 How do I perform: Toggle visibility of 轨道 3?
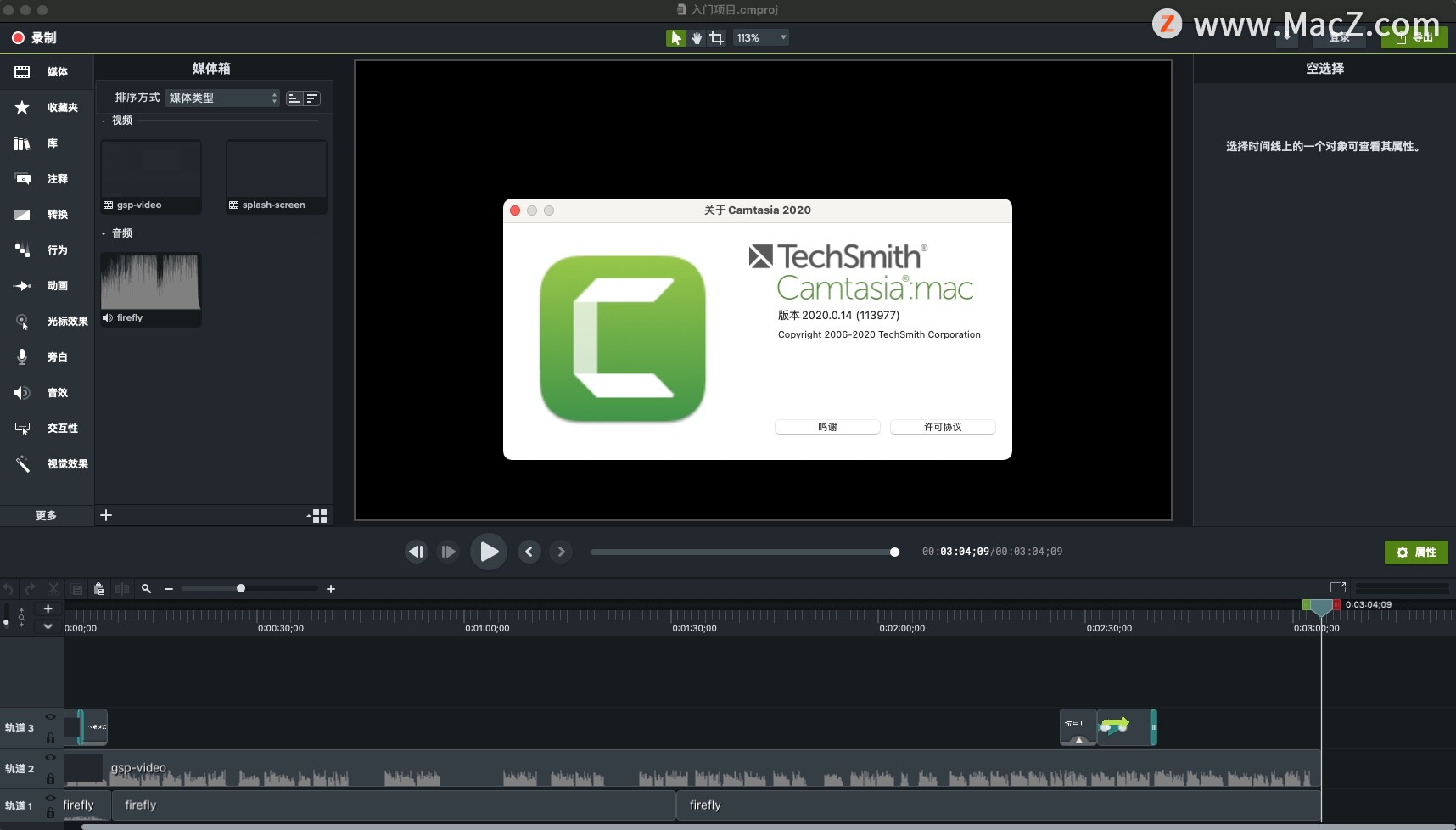click(50, 717)
